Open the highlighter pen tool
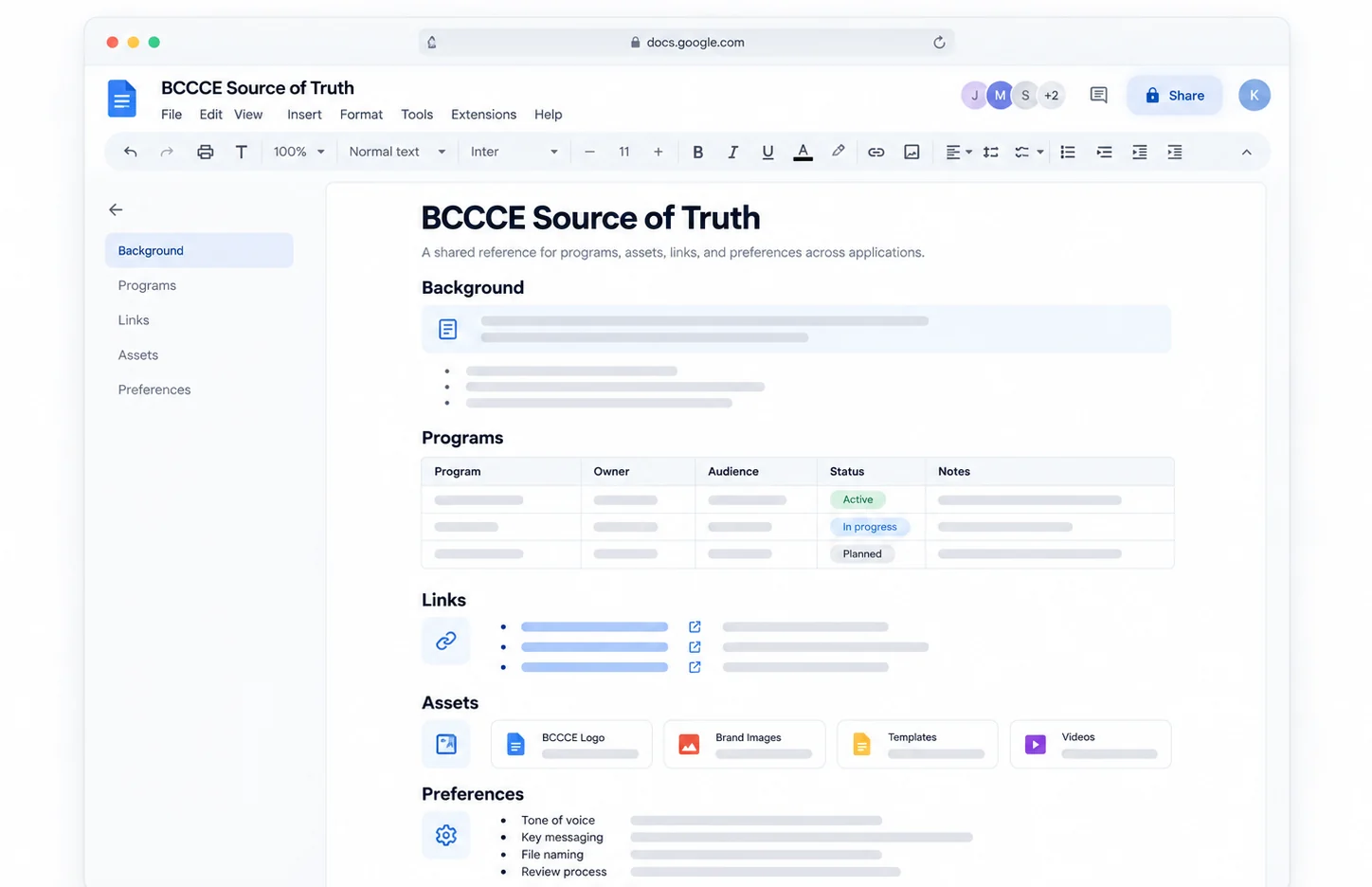 point(839,152)
